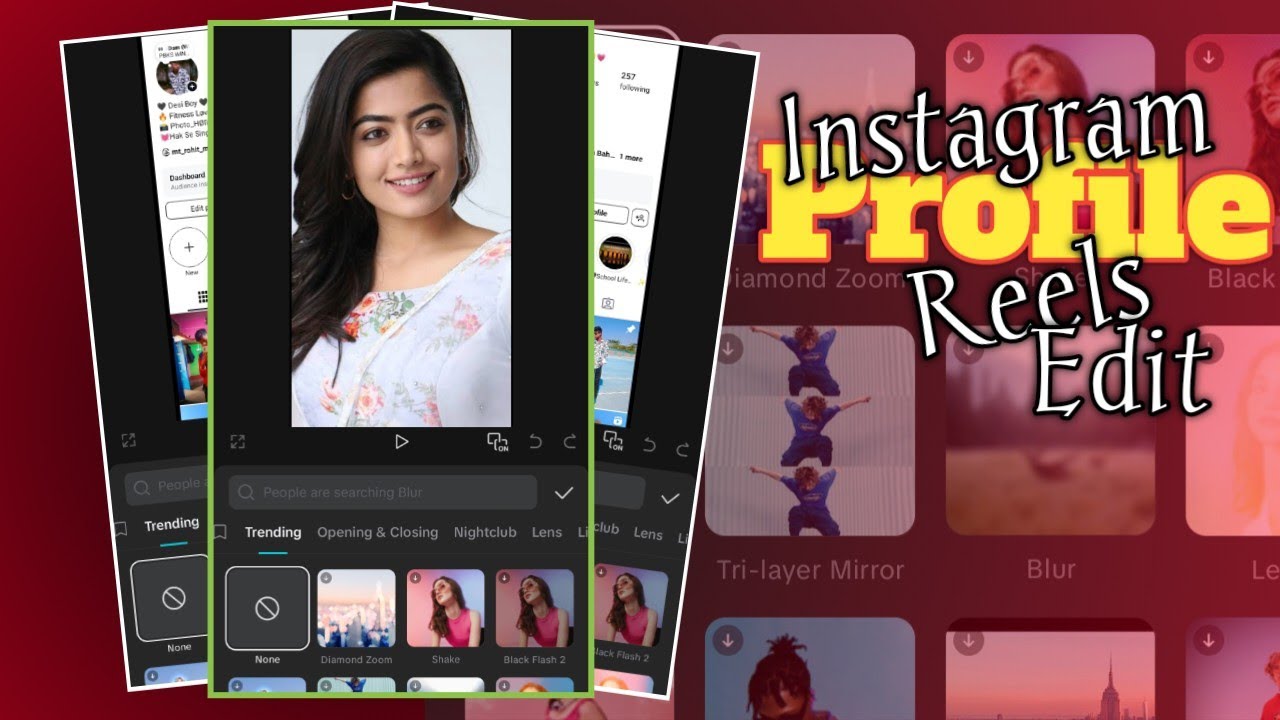The width and height of the screenshot is (1280, 720).
Task: Open the posts grid tab icon
Action: pos(202,297)
